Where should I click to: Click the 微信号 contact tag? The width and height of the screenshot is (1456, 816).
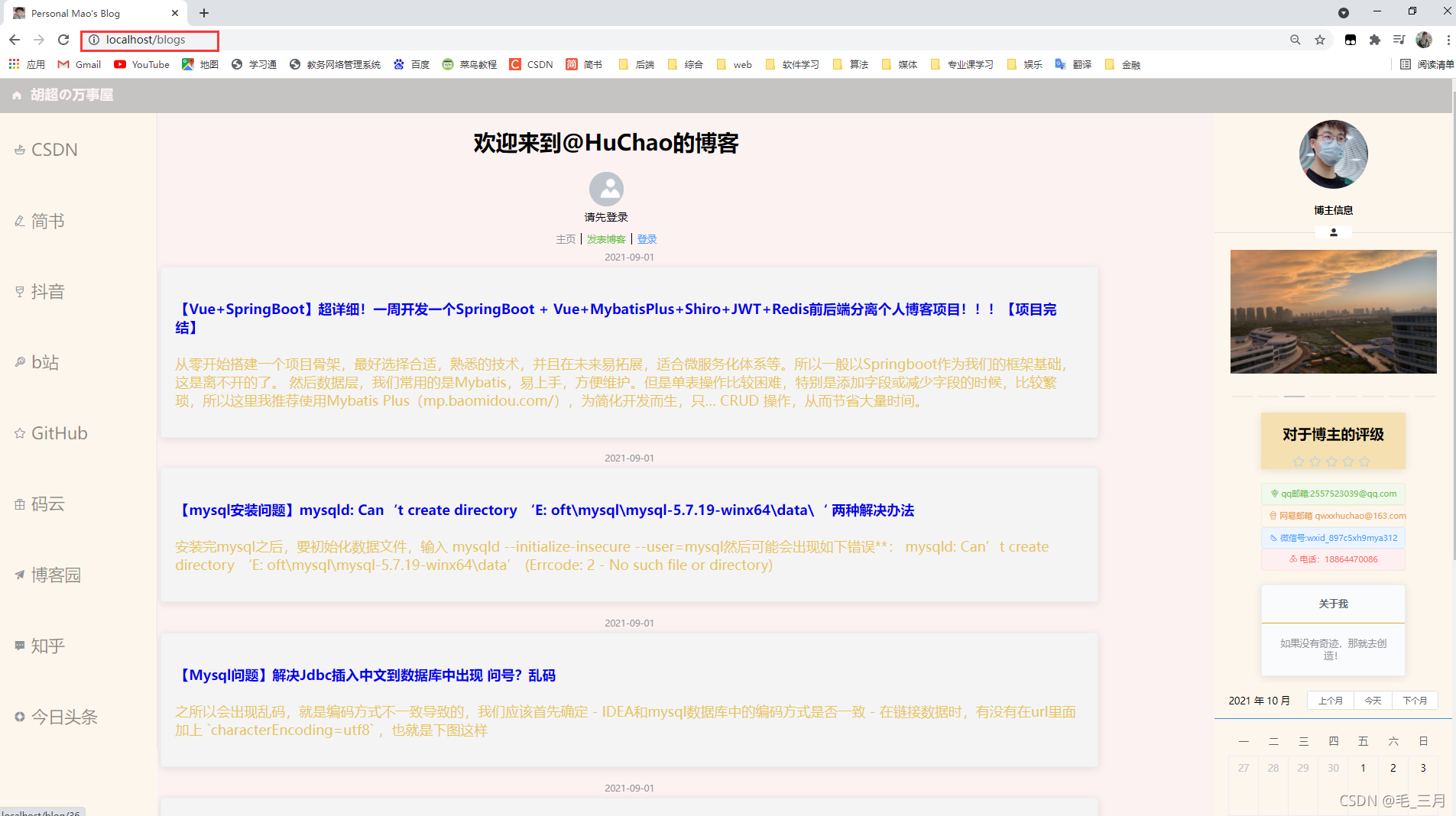tap(1333, 538)
